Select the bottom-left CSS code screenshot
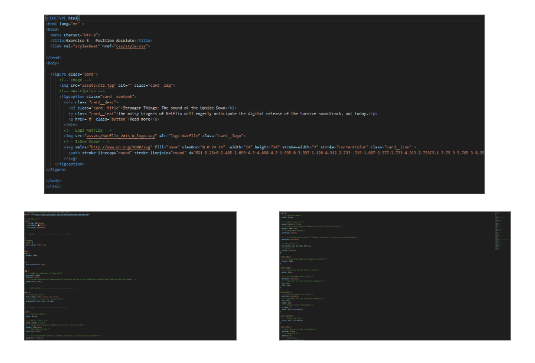535x363 pixels. tap(130, 276)
